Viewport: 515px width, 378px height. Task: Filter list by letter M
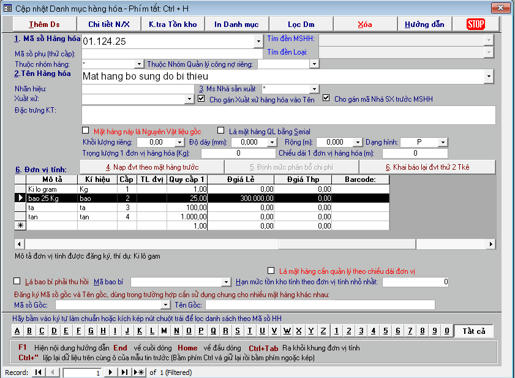click(164, 331)
